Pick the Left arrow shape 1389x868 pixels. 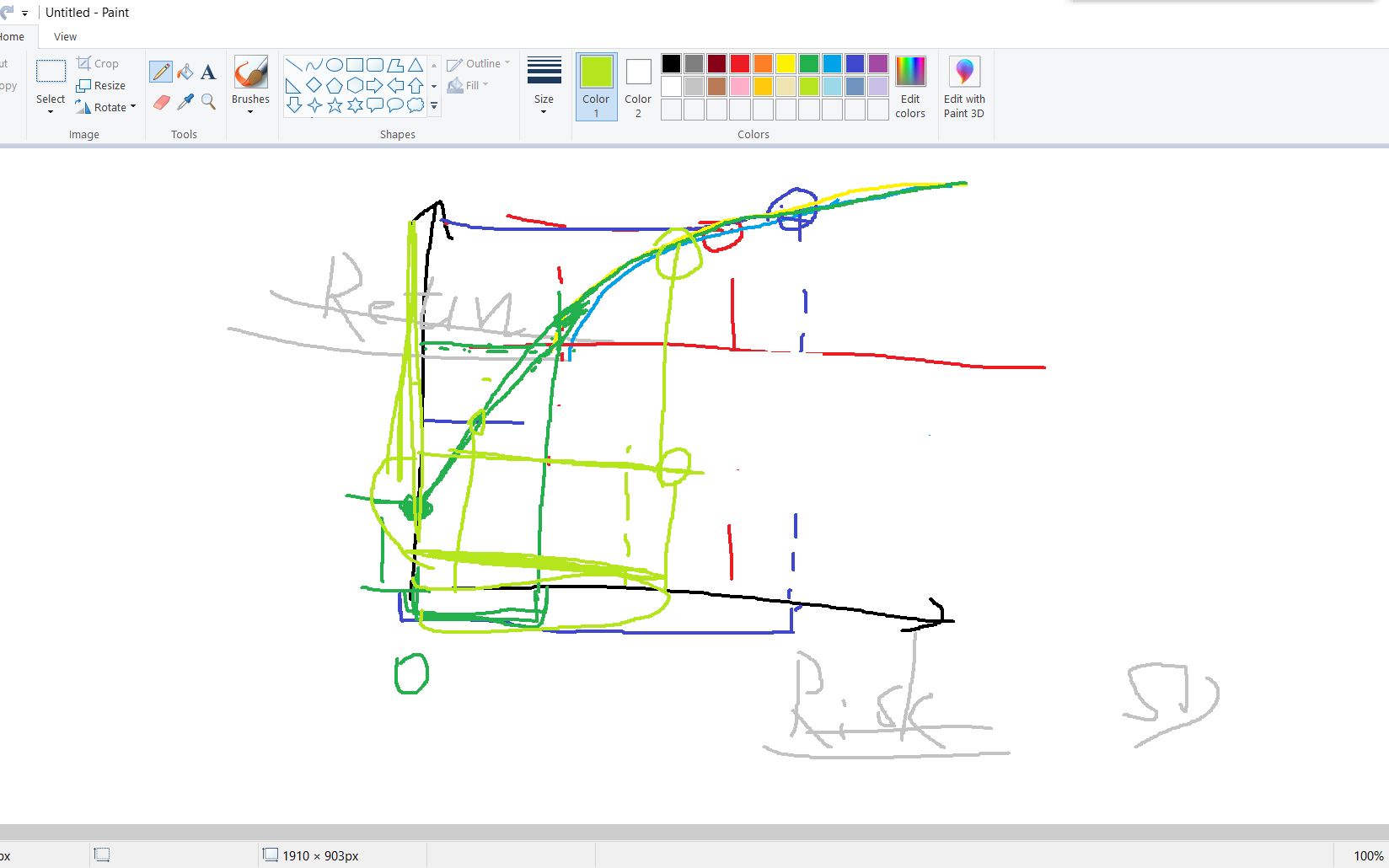coord(395,85)
